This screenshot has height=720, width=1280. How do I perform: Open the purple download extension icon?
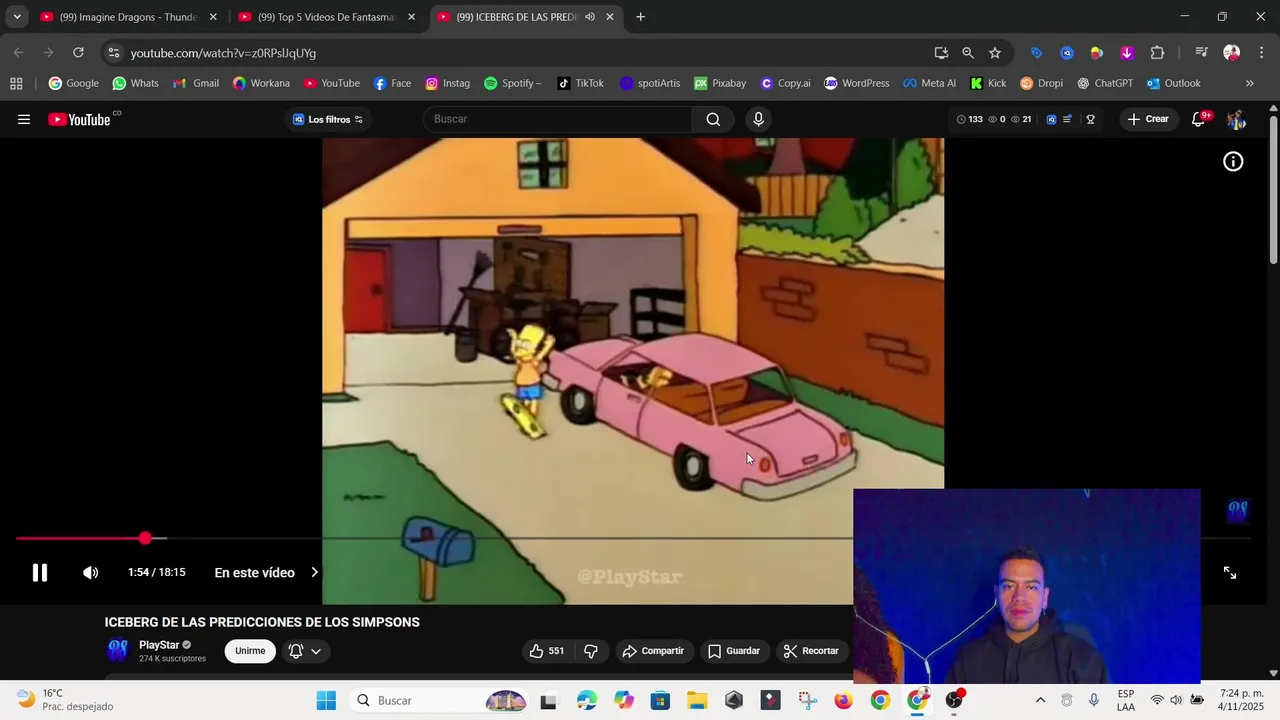1127,53
